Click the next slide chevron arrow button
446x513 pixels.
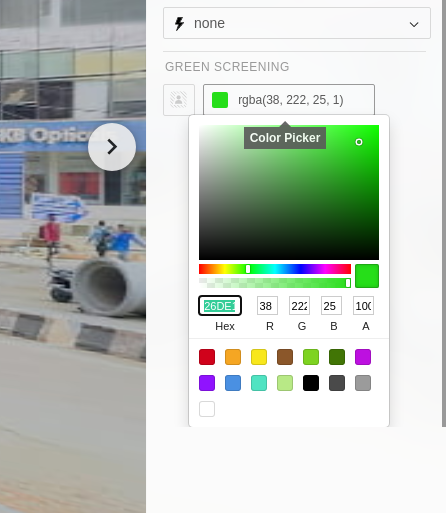pyautogui.click(x=112, y=147)
